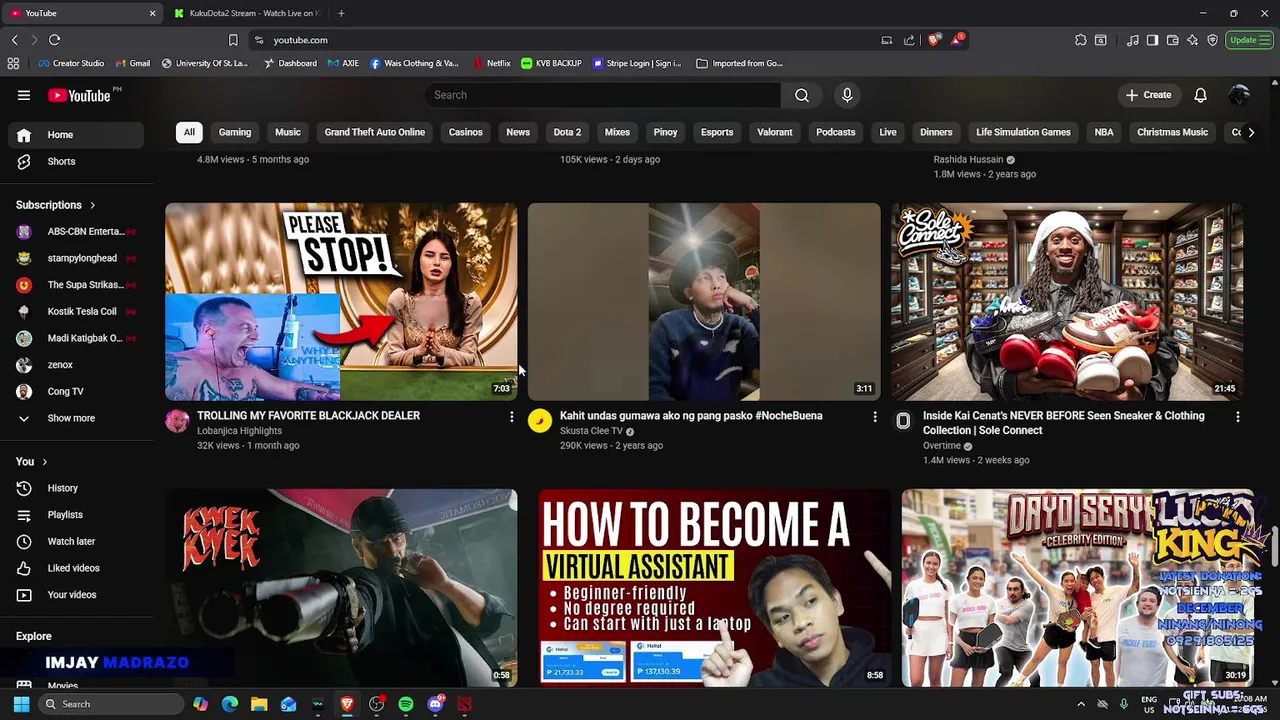This screenshot has width=1280, height=720.
Task: Click the YouTube search input field
Action: 602,95
